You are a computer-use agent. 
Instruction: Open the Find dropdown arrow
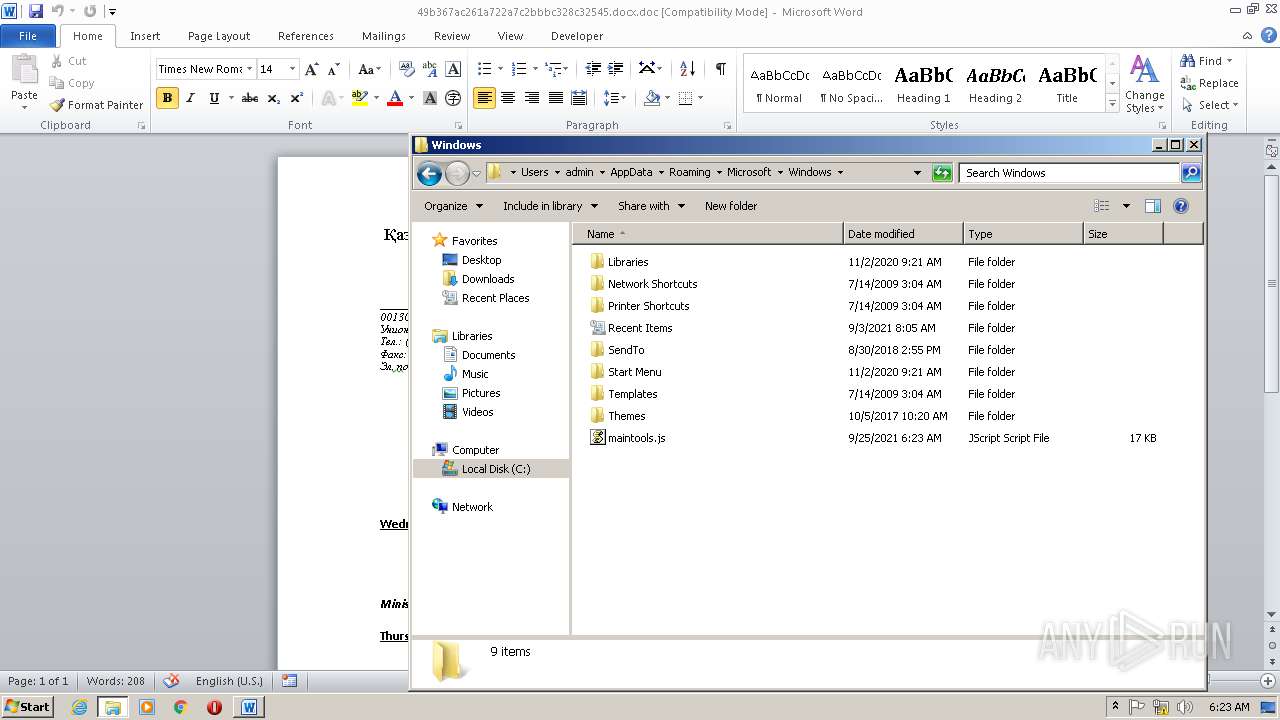click(x=1229, y=61)
